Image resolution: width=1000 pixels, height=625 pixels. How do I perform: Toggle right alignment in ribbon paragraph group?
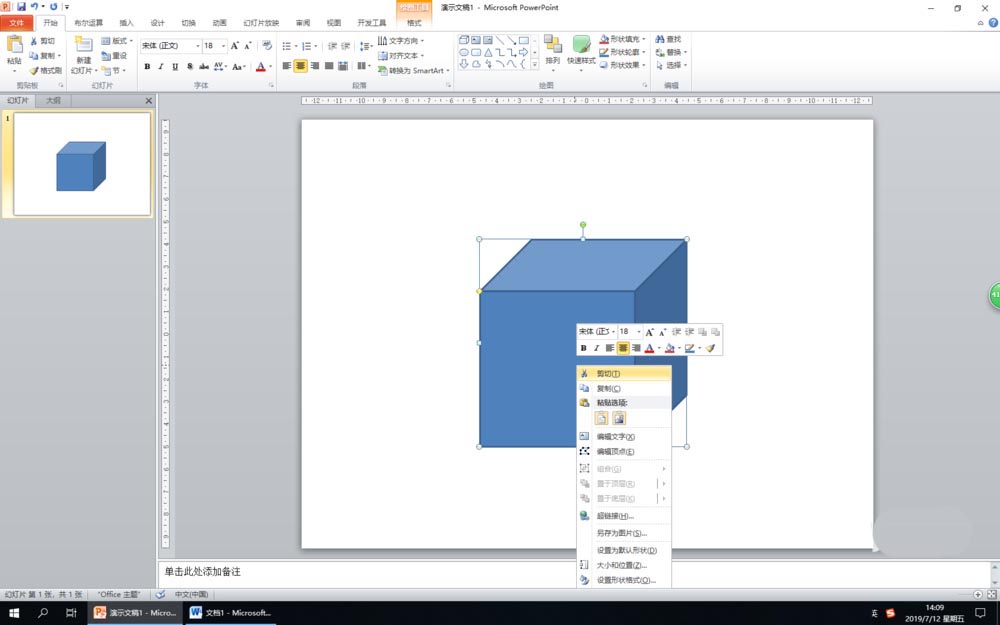(314, 66)
